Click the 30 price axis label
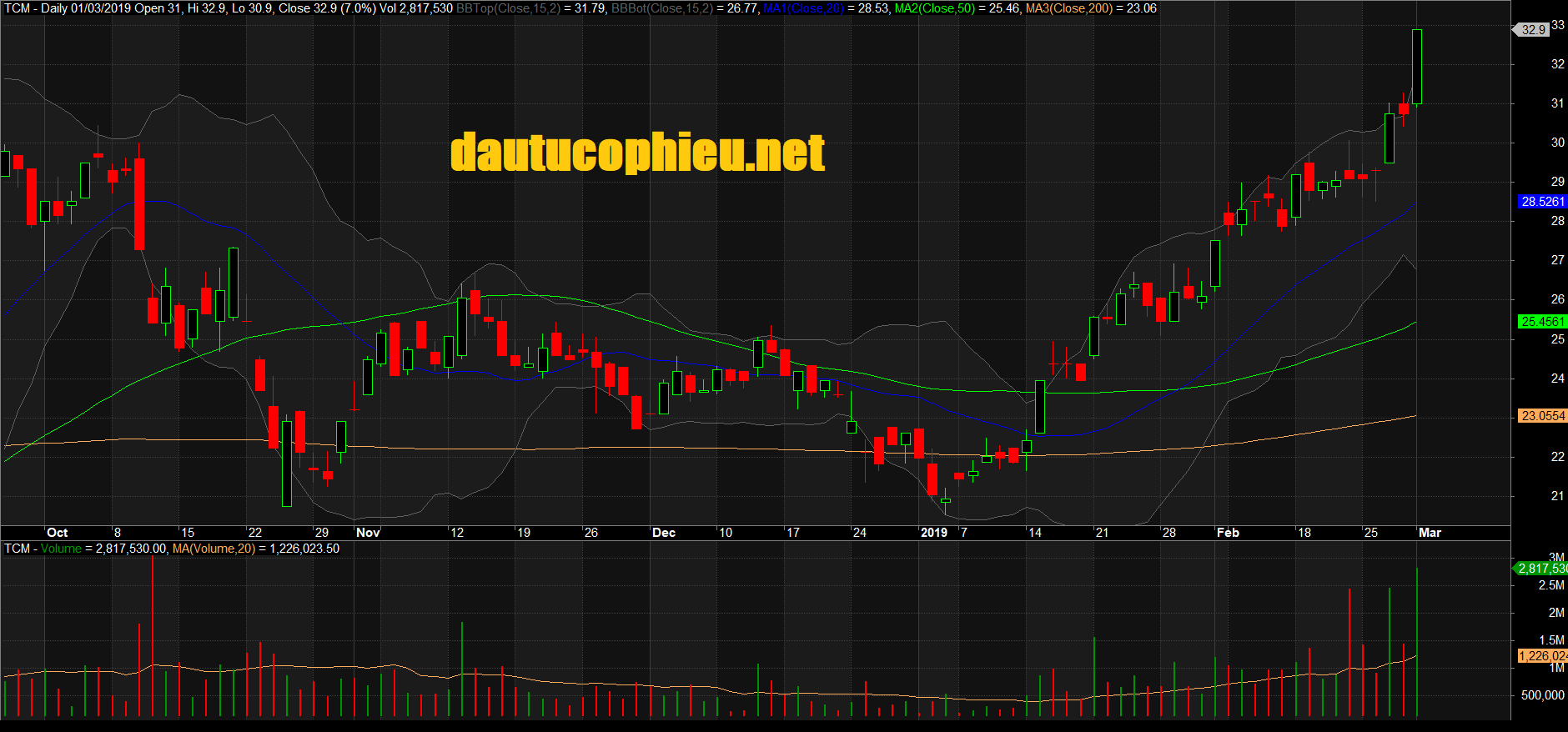Viewport: 1568px width, 732px height. tap(1557, 143)
